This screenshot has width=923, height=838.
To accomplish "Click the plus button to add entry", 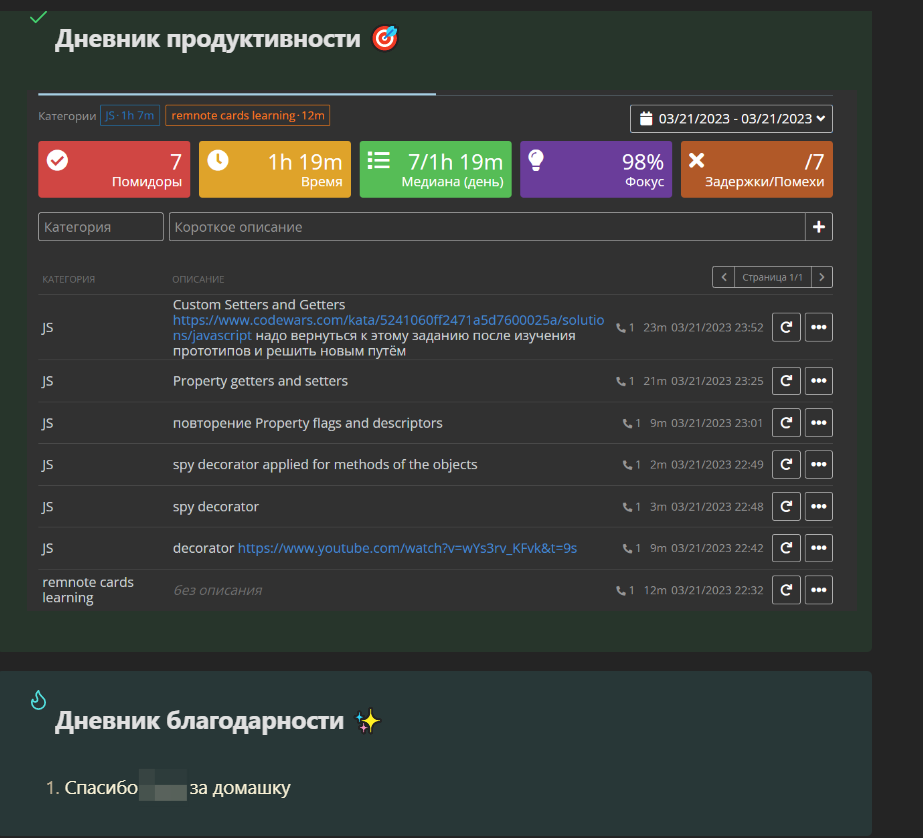I will click(818, 227).
